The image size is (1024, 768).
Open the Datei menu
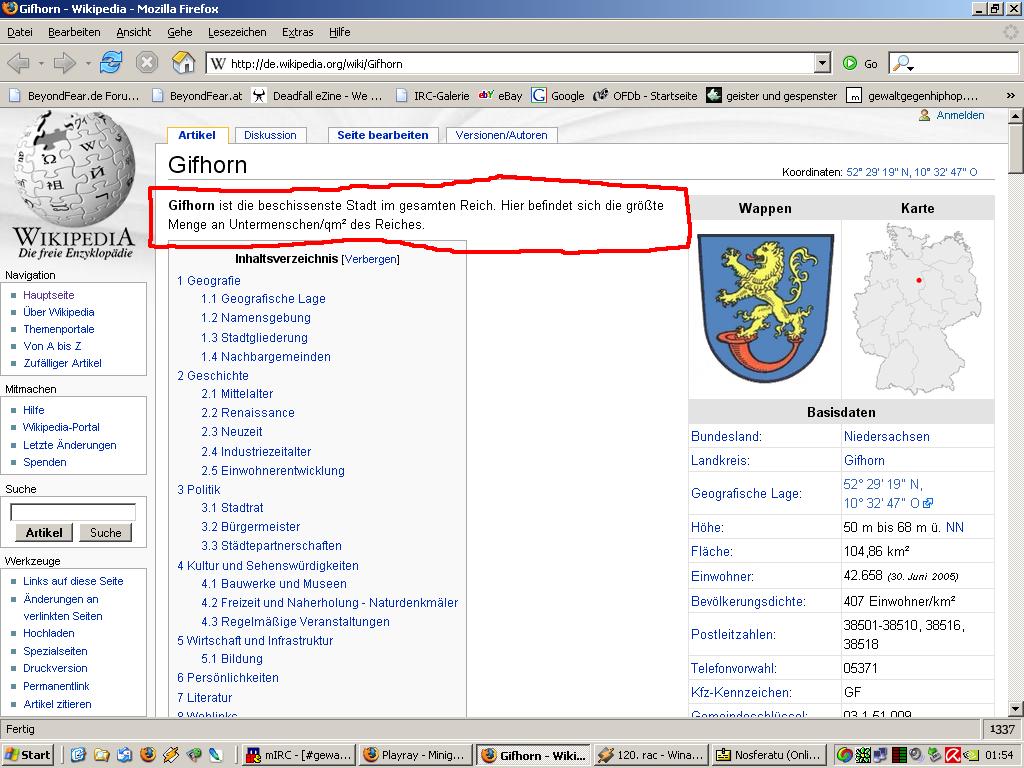20,32
